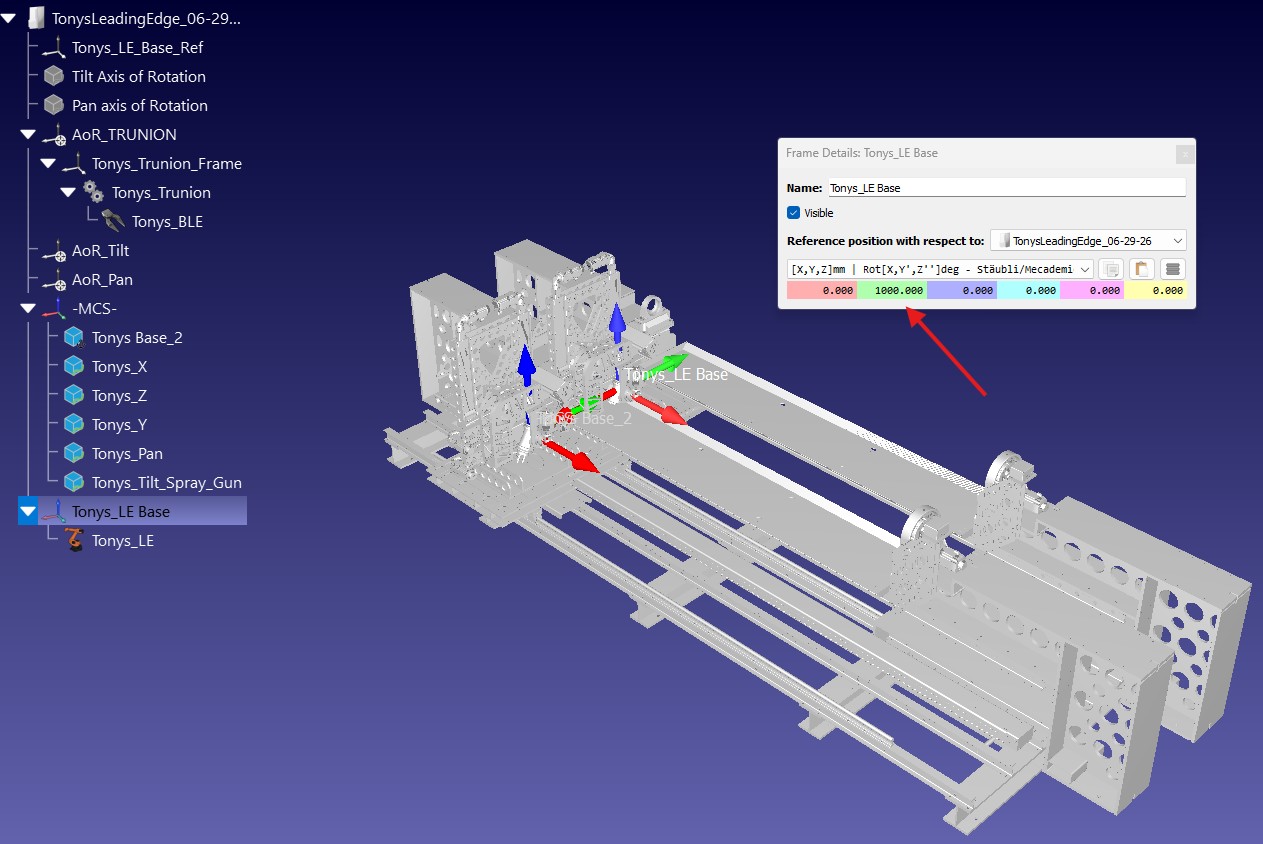1263x844 pixels.
Task: Collapse the Tonys_Trunion_Frame node
Action: pyautogui.click(x=48, y=163)
